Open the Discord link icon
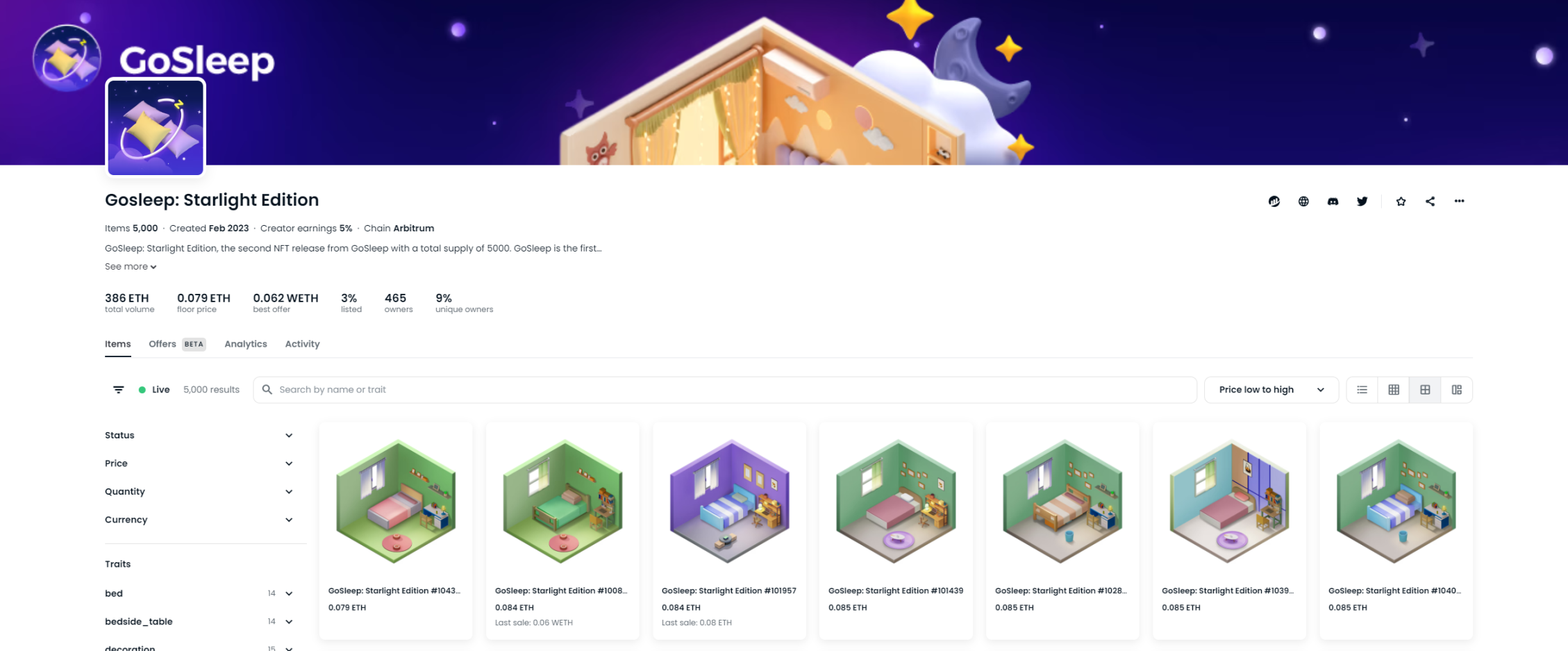 pos(1333,201)
